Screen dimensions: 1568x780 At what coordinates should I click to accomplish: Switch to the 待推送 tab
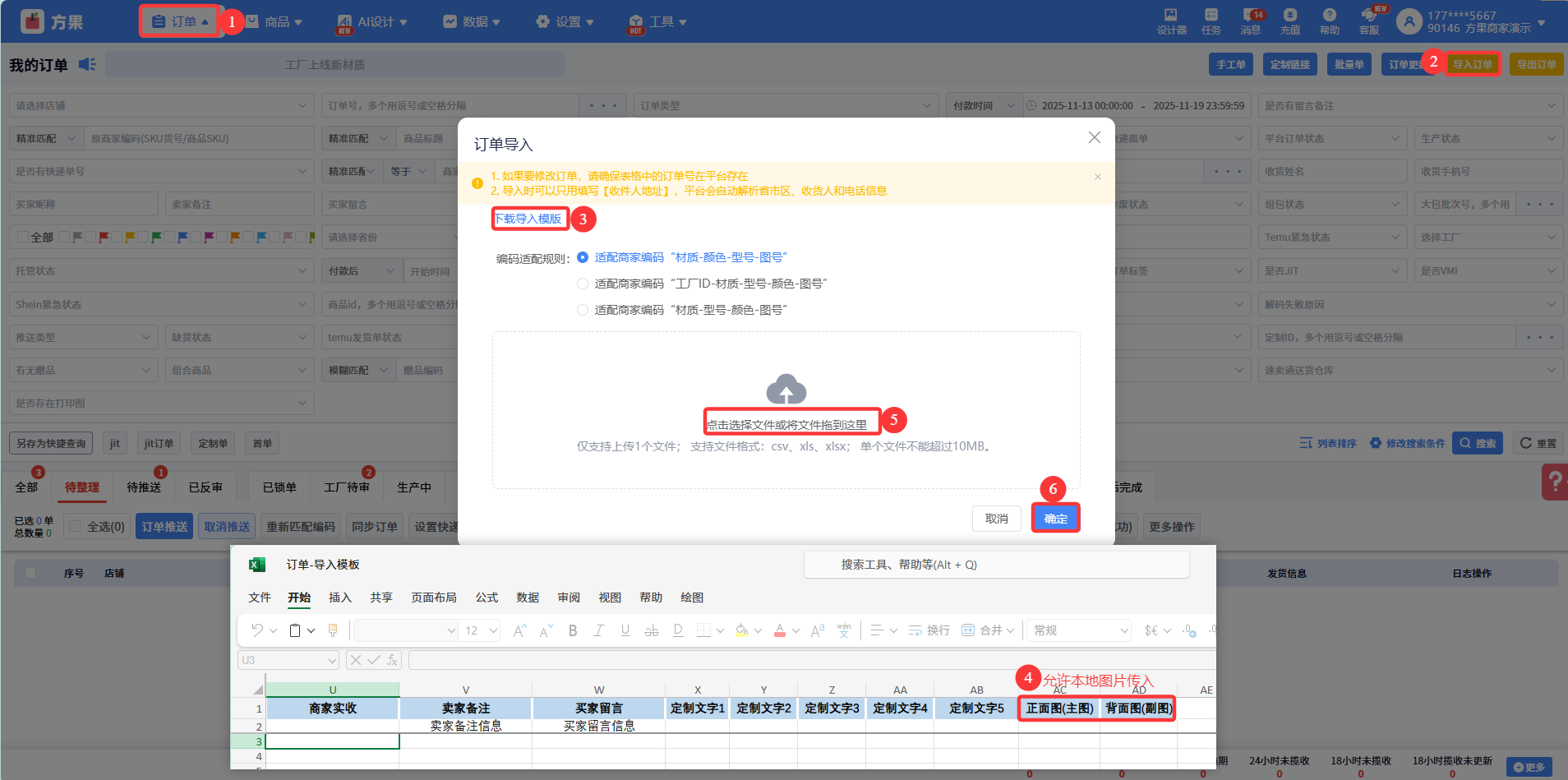point(144,487)
